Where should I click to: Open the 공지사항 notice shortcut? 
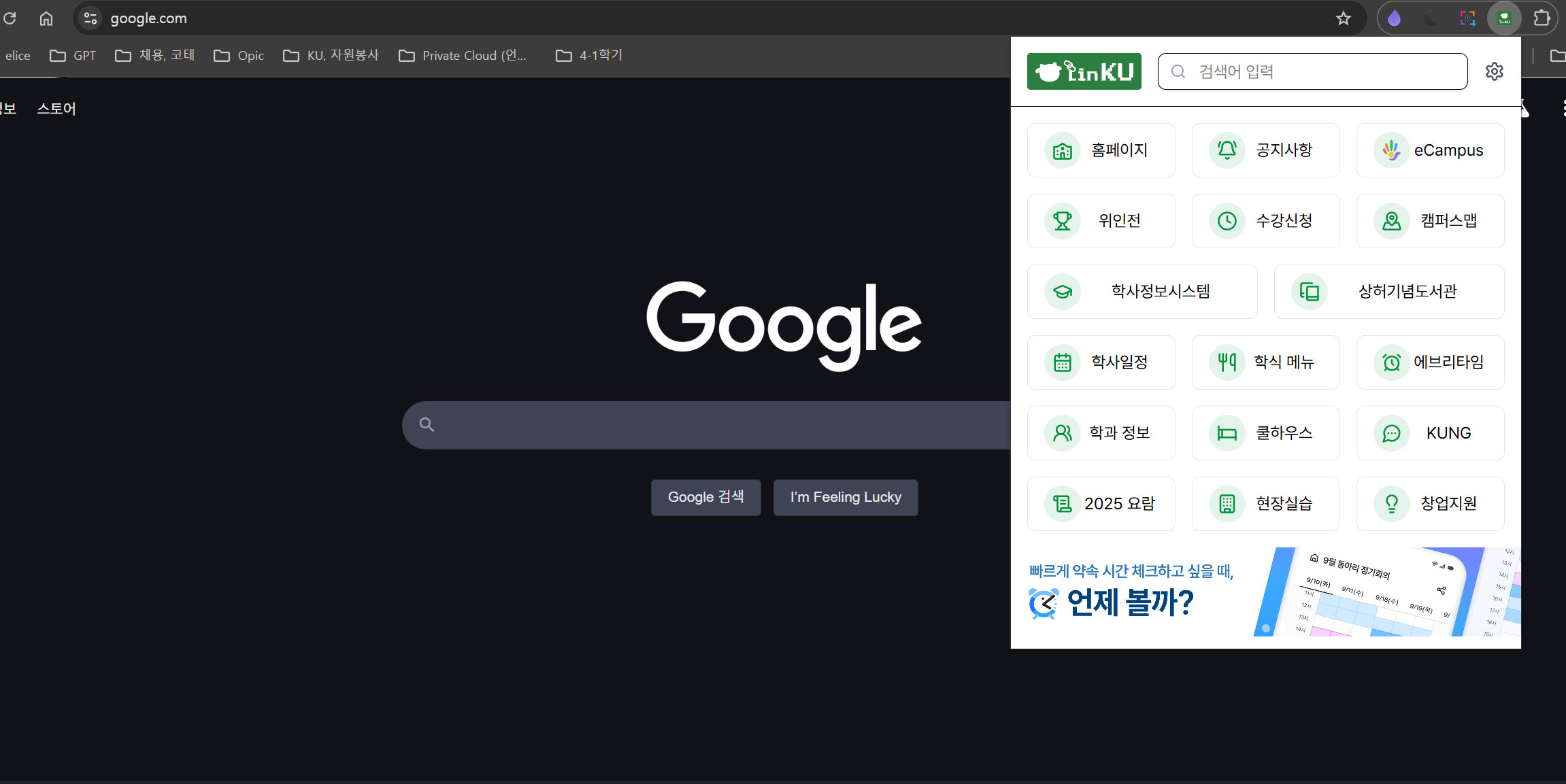[1265, 150]
